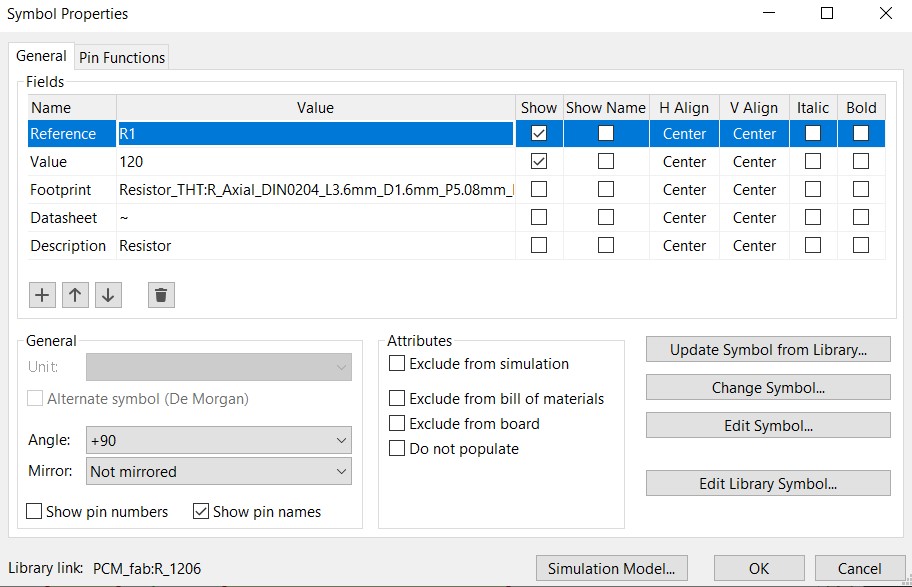Click the Edit Library Symbol button
Image resolution: width=912 pixels, height=587 pixels.
[767, 484]
